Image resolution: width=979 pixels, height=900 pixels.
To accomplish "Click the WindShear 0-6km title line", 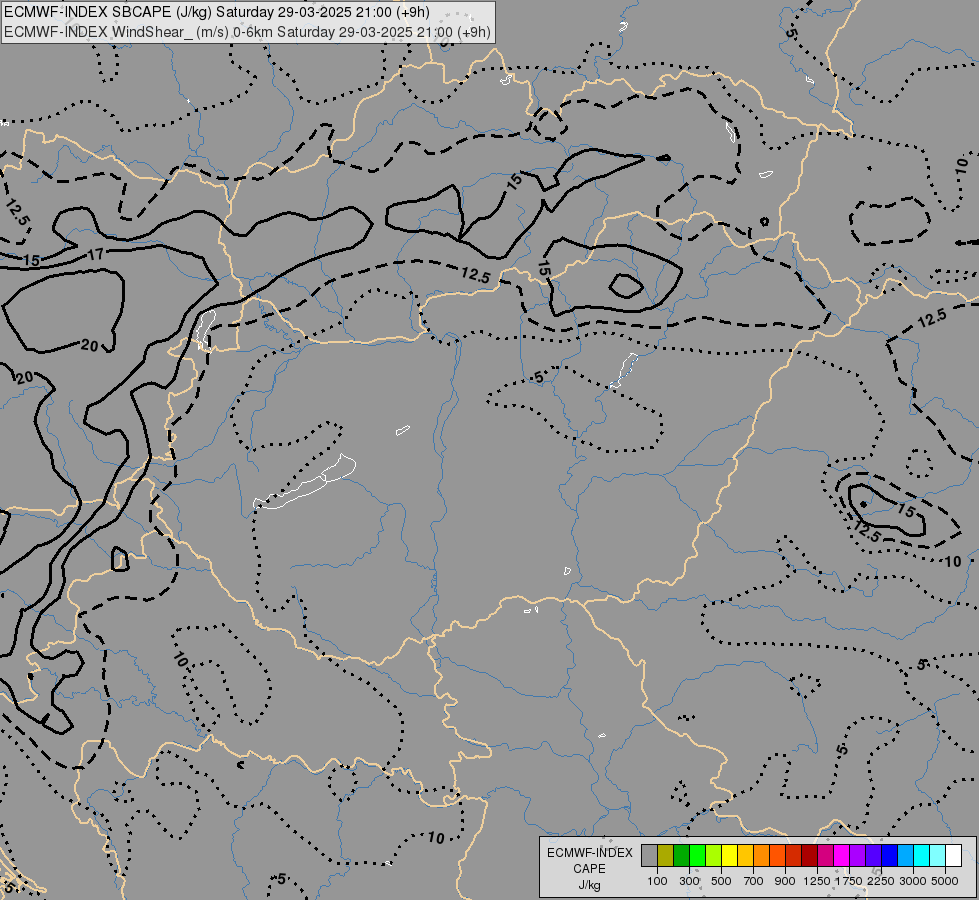I will tap(247, 32).
